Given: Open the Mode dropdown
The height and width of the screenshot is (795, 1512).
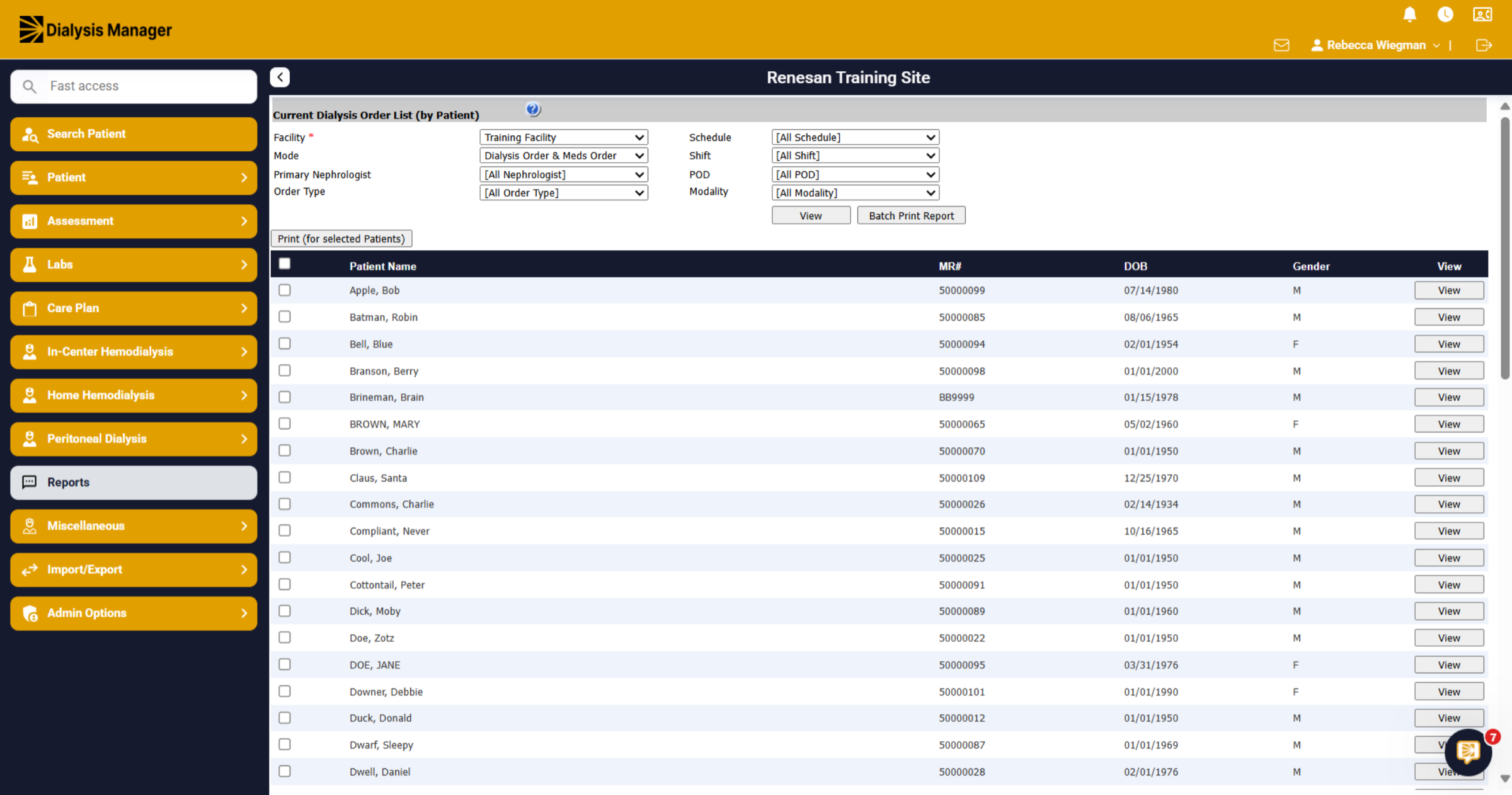Looking at the screenshot, I should pyautogui.click(x=564, y=156).
